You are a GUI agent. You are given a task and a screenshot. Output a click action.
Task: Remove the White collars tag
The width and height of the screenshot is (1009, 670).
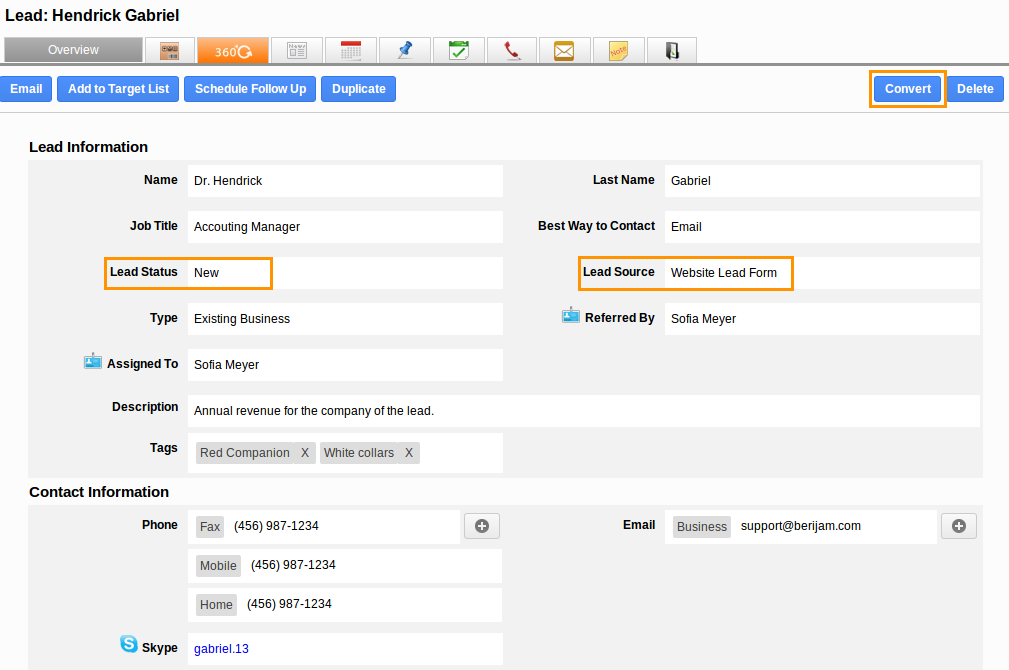409,453
